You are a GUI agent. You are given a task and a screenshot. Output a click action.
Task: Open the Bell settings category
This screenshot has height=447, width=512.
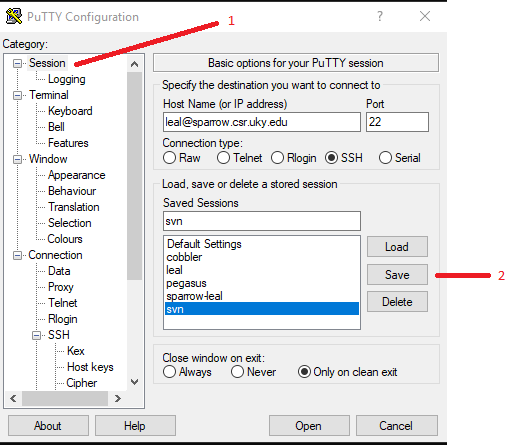point(56,127)
